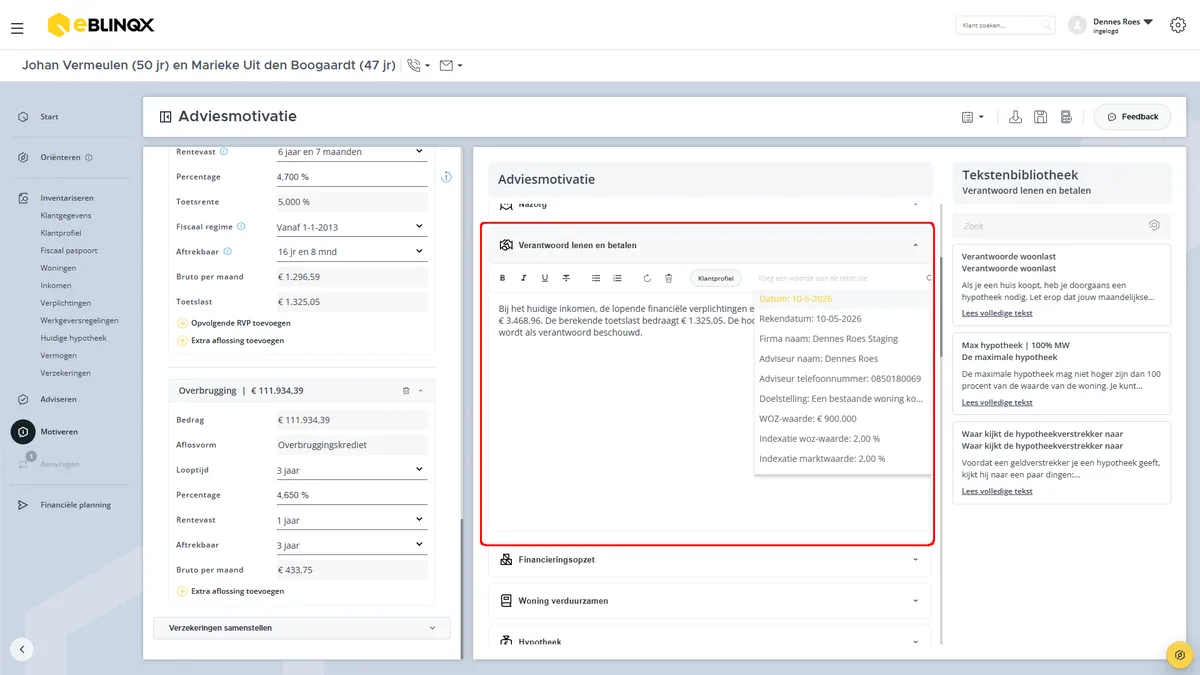Open the chat bubble at bottom right

point(1181,655)
